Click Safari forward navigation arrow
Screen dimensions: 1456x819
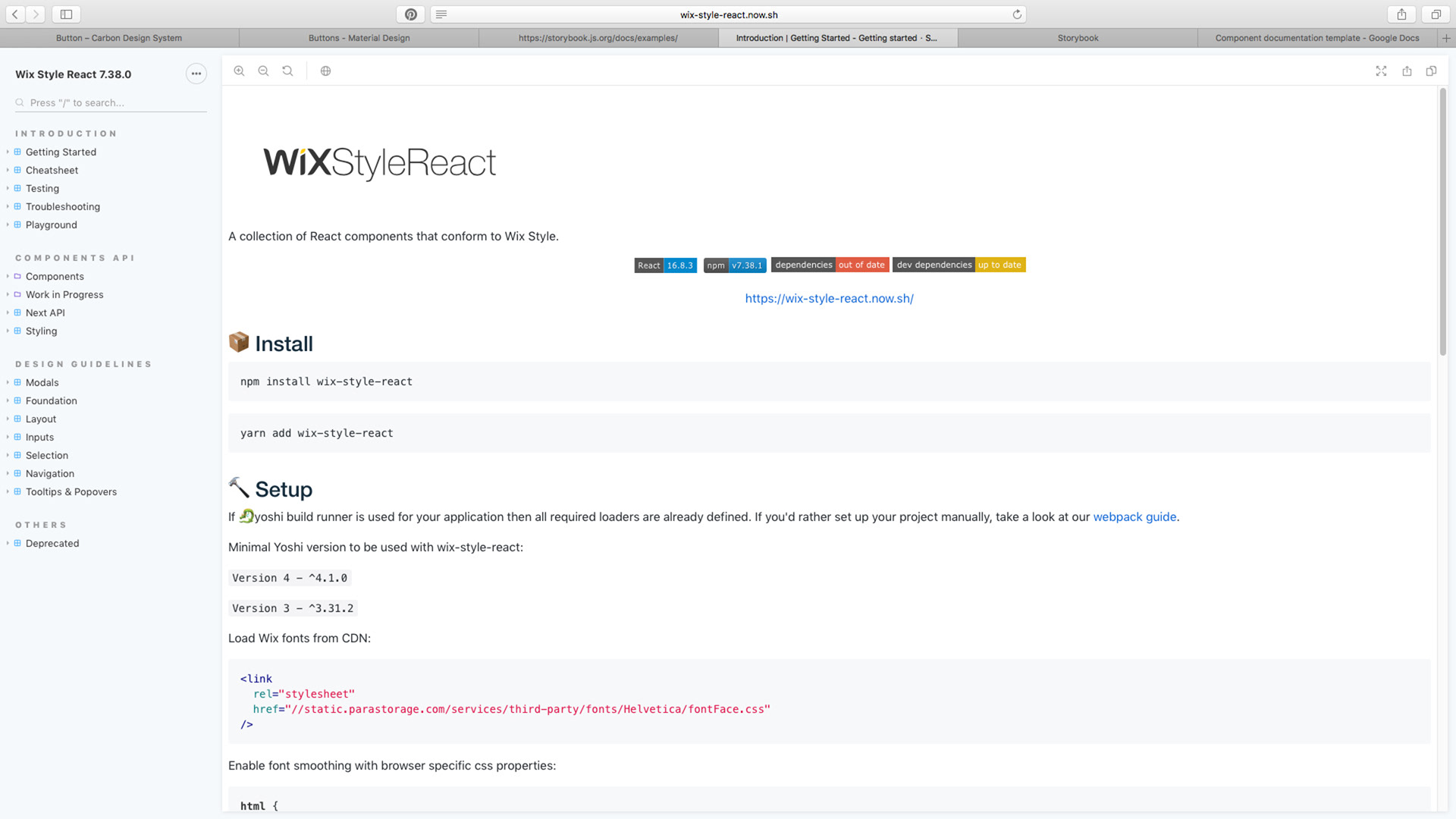[35, 14]
